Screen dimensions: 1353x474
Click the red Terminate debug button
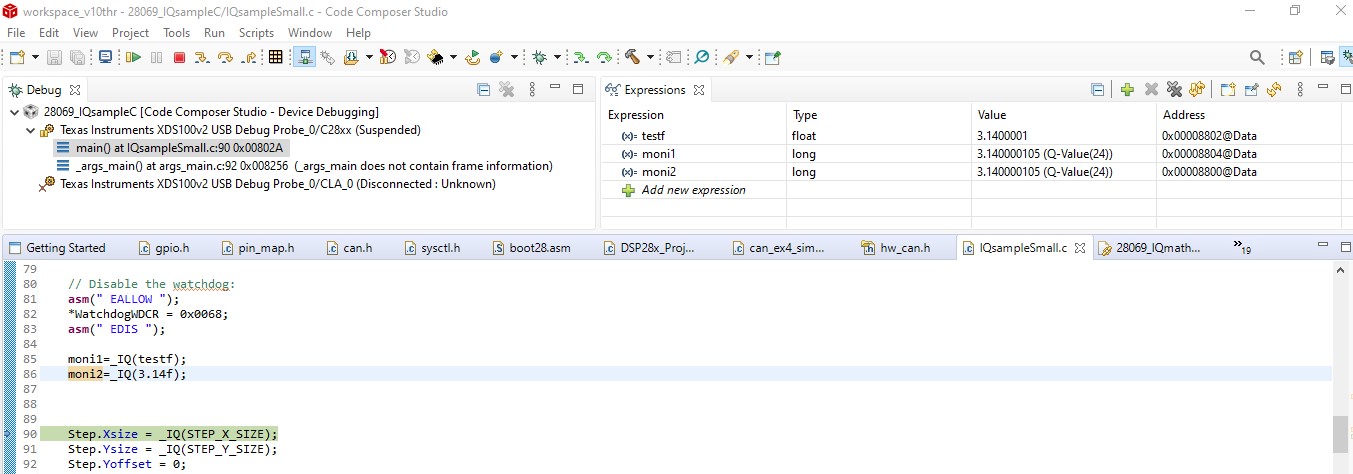point(179,58)
